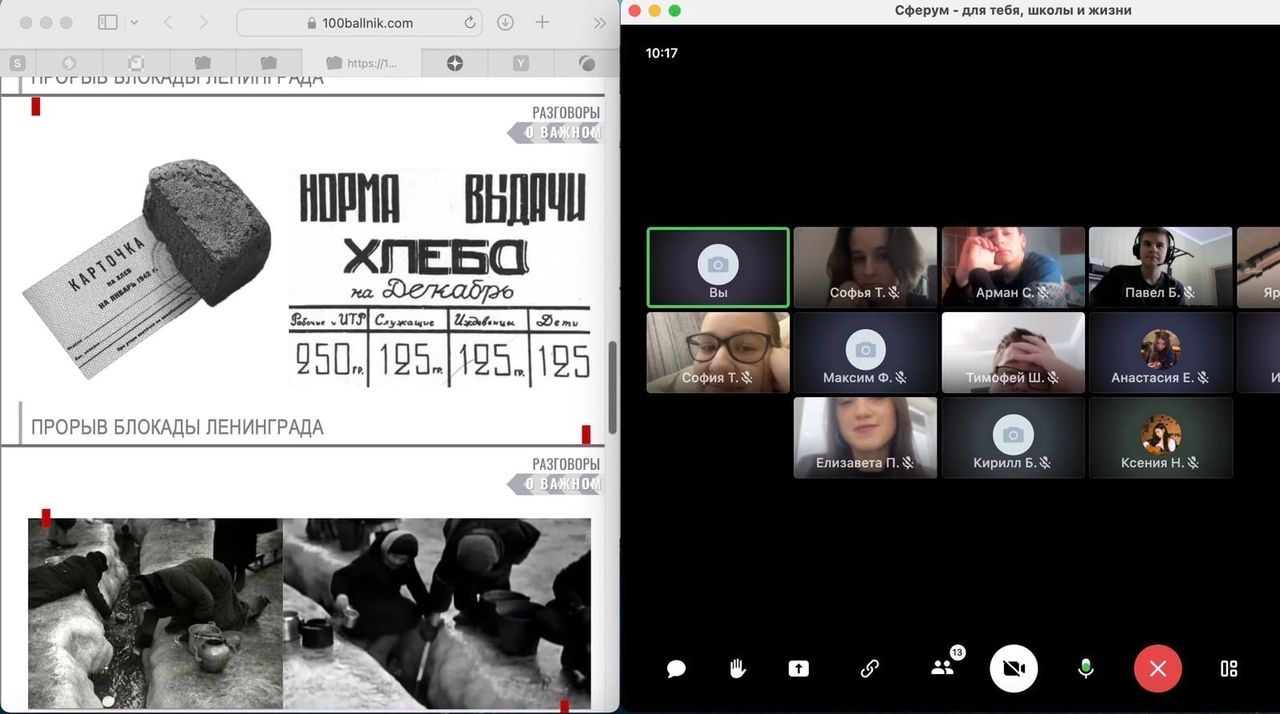The image size is (1280, 714).
Task: Click the НОРМА ВЫДАЧИ ХЛЕБА table image
Action: [439, 278]
